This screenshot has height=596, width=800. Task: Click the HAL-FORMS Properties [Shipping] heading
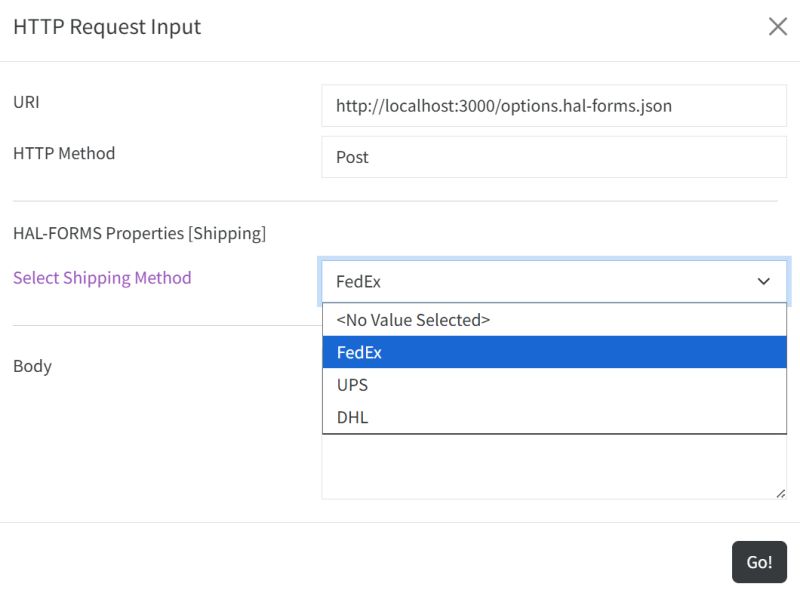pyautogui.click(x=139, y=233)
